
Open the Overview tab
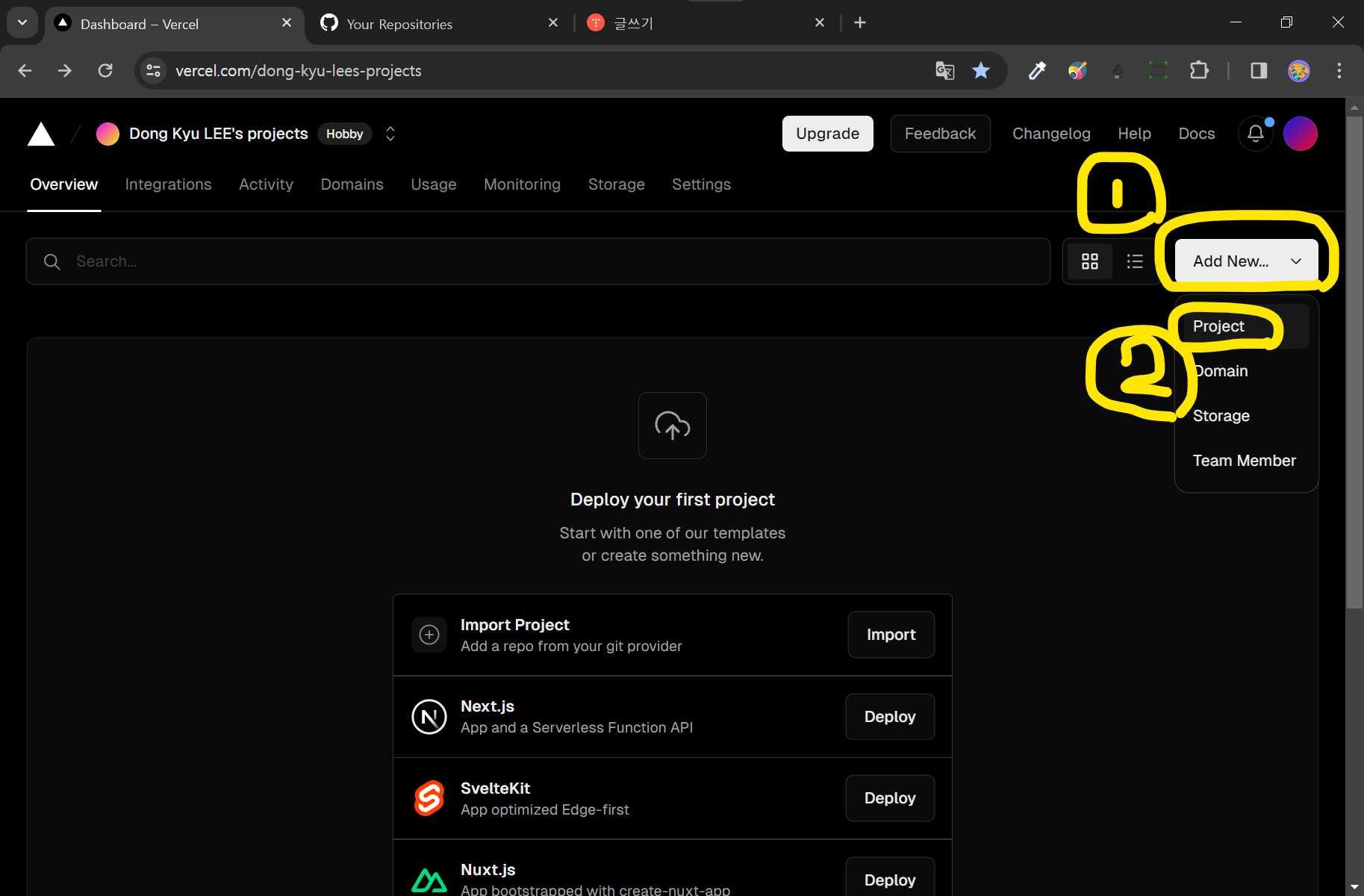coord(64,184)
